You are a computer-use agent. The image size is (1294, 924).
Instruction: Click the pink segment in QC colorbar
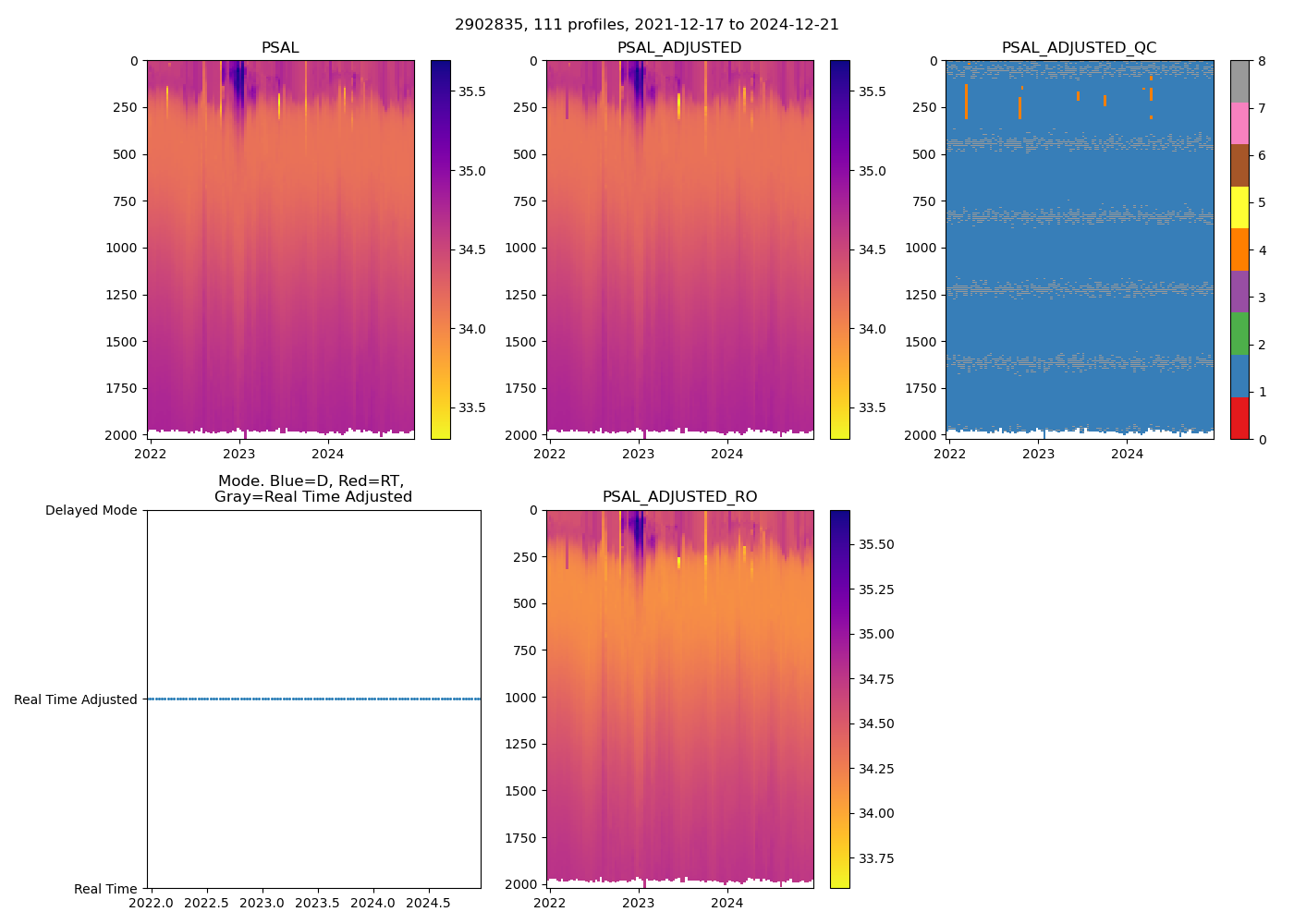1239,123
